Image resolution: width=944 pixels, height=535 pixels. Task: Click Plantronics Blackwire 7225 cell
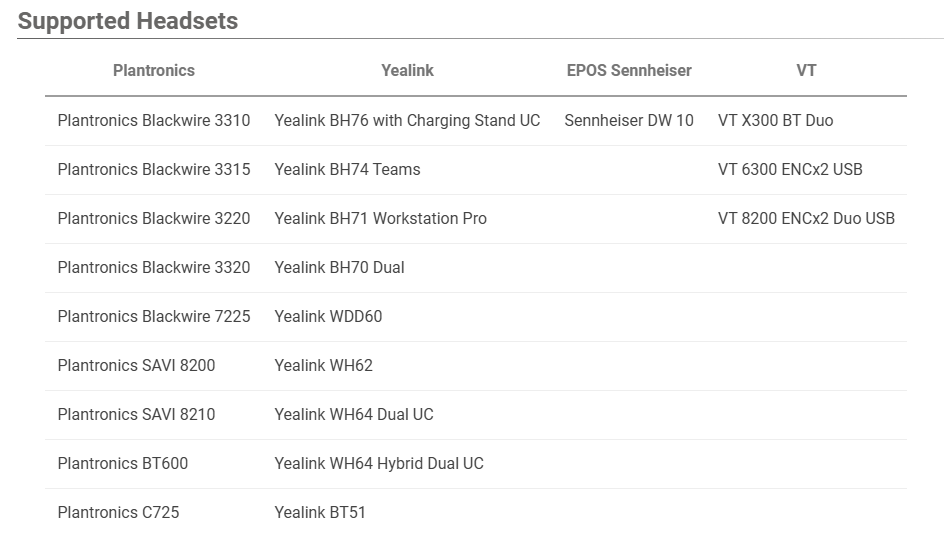[154, 316]
